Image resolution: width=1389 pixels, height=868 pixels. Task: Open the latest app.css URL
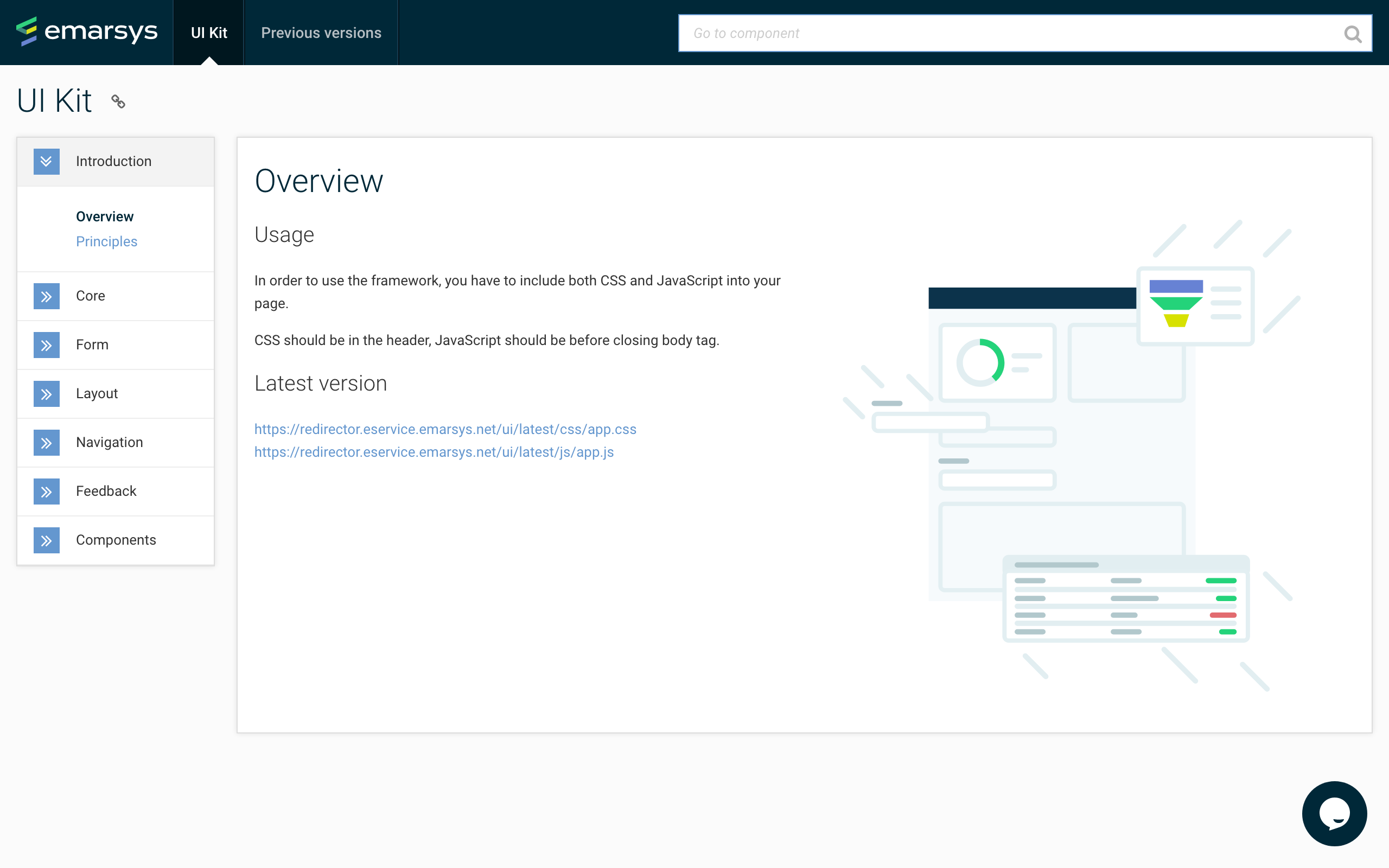[445, 429]
